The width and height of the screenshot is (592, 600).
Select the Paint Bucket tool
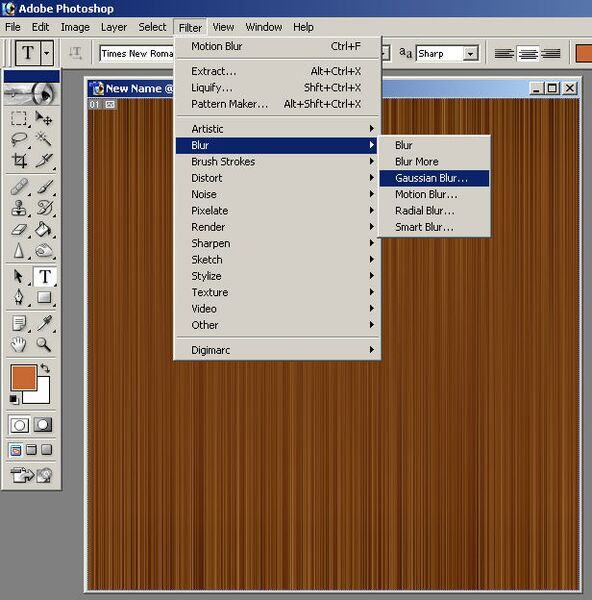click(43, 230)
